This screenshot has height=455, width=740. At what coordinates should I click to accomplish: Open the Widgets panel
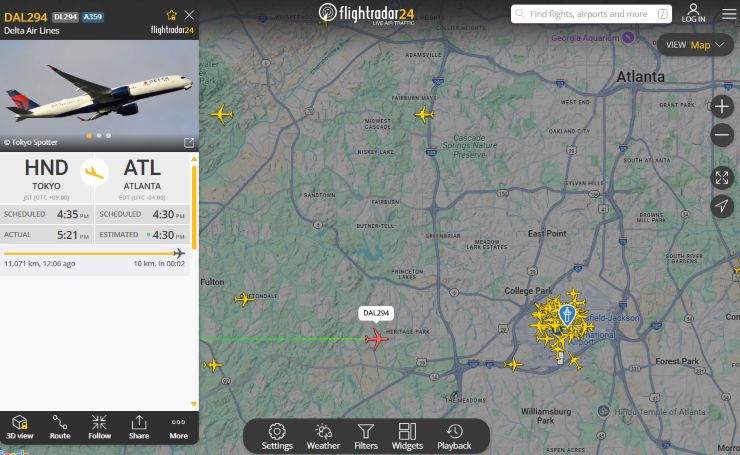(x=407, y=437)
